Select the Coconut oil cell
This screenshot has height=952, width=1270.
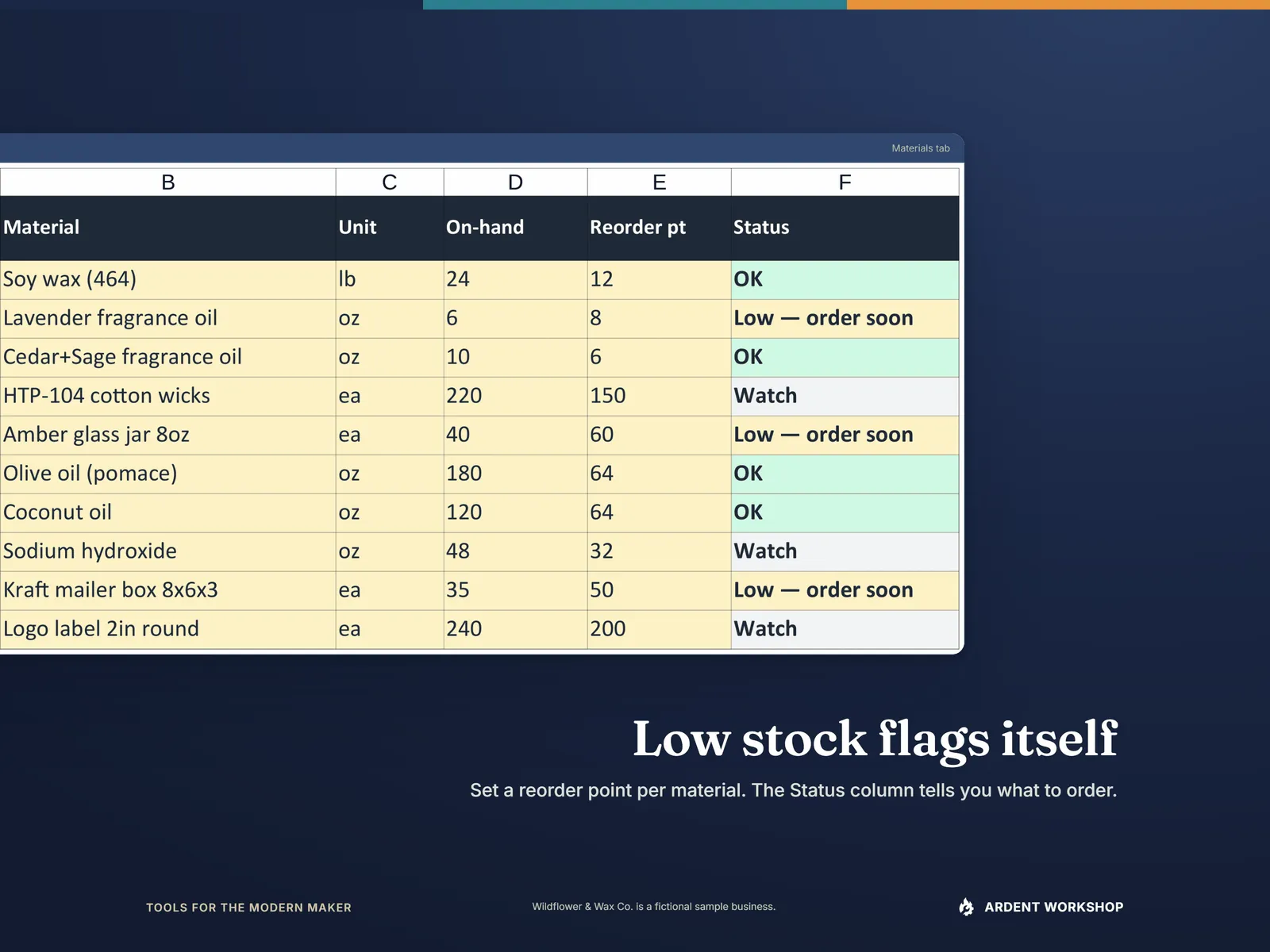click(167, 512)
